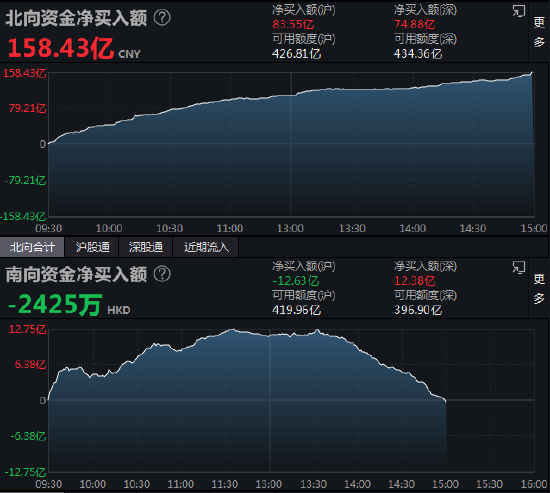Click the southbound curve endpoint at 15:00
The image size is (550, 493).
(x=445, y=400)
